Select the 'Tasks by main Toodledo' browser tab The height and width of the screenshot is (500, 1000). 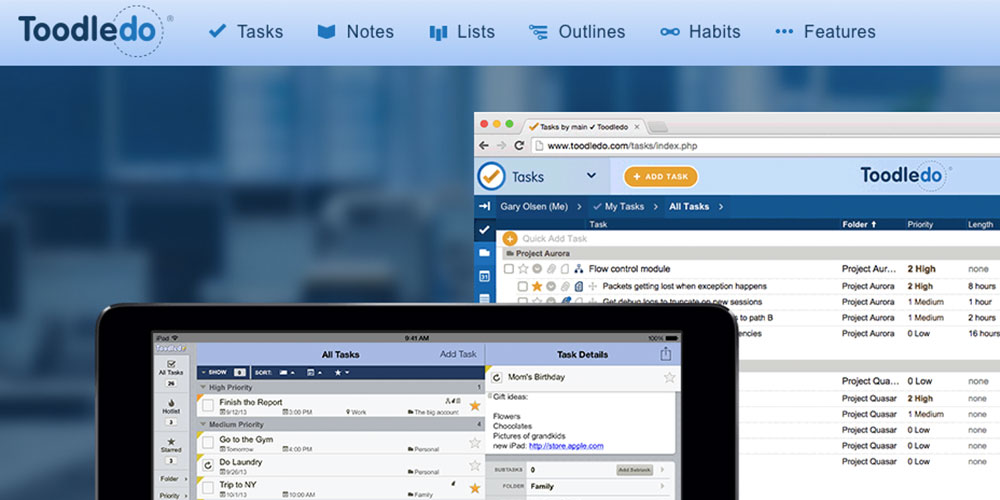point(584,127)
